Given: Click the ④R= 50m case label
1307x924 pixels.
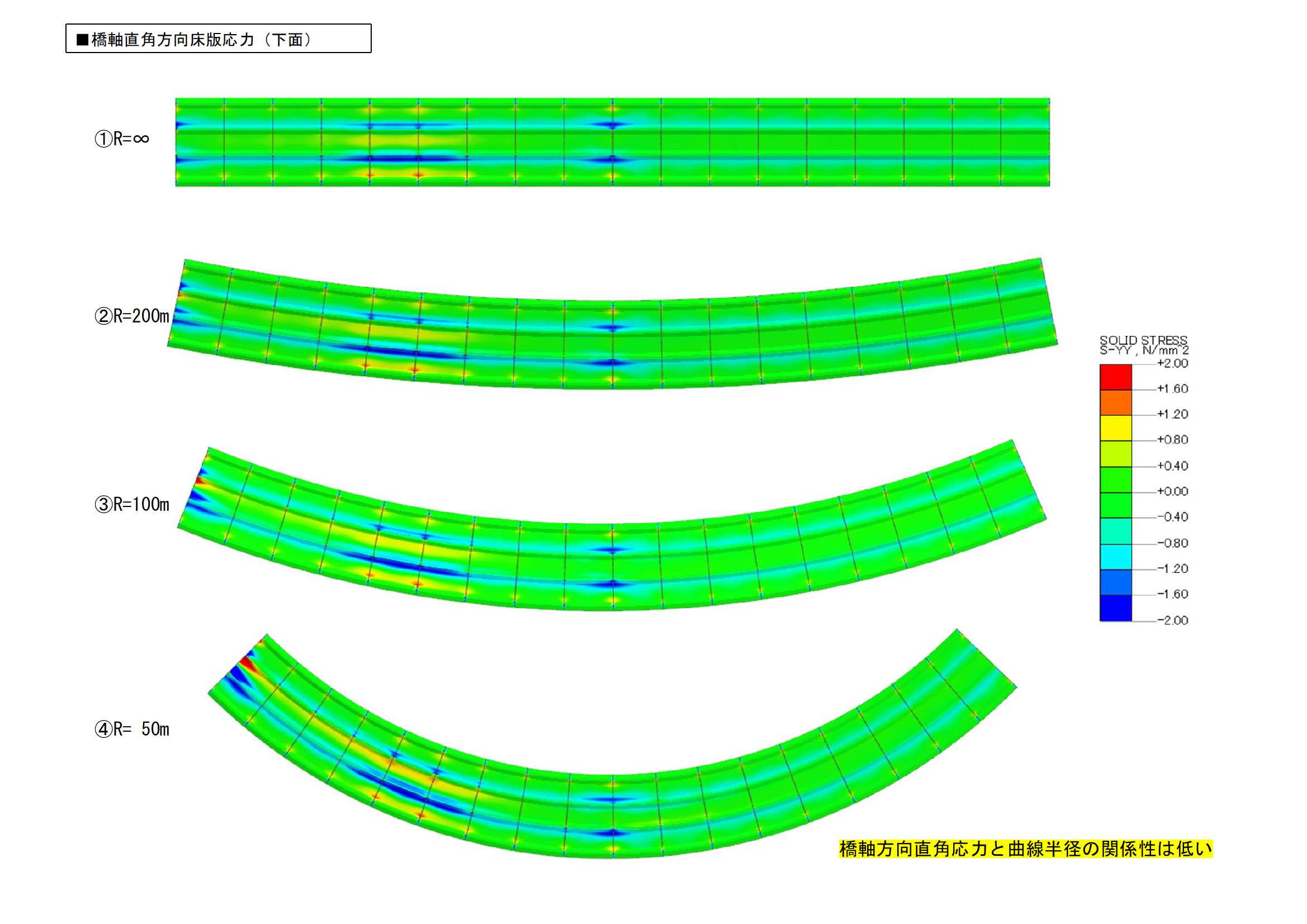Looking at the screenshot, I should (x=131, y=729).
